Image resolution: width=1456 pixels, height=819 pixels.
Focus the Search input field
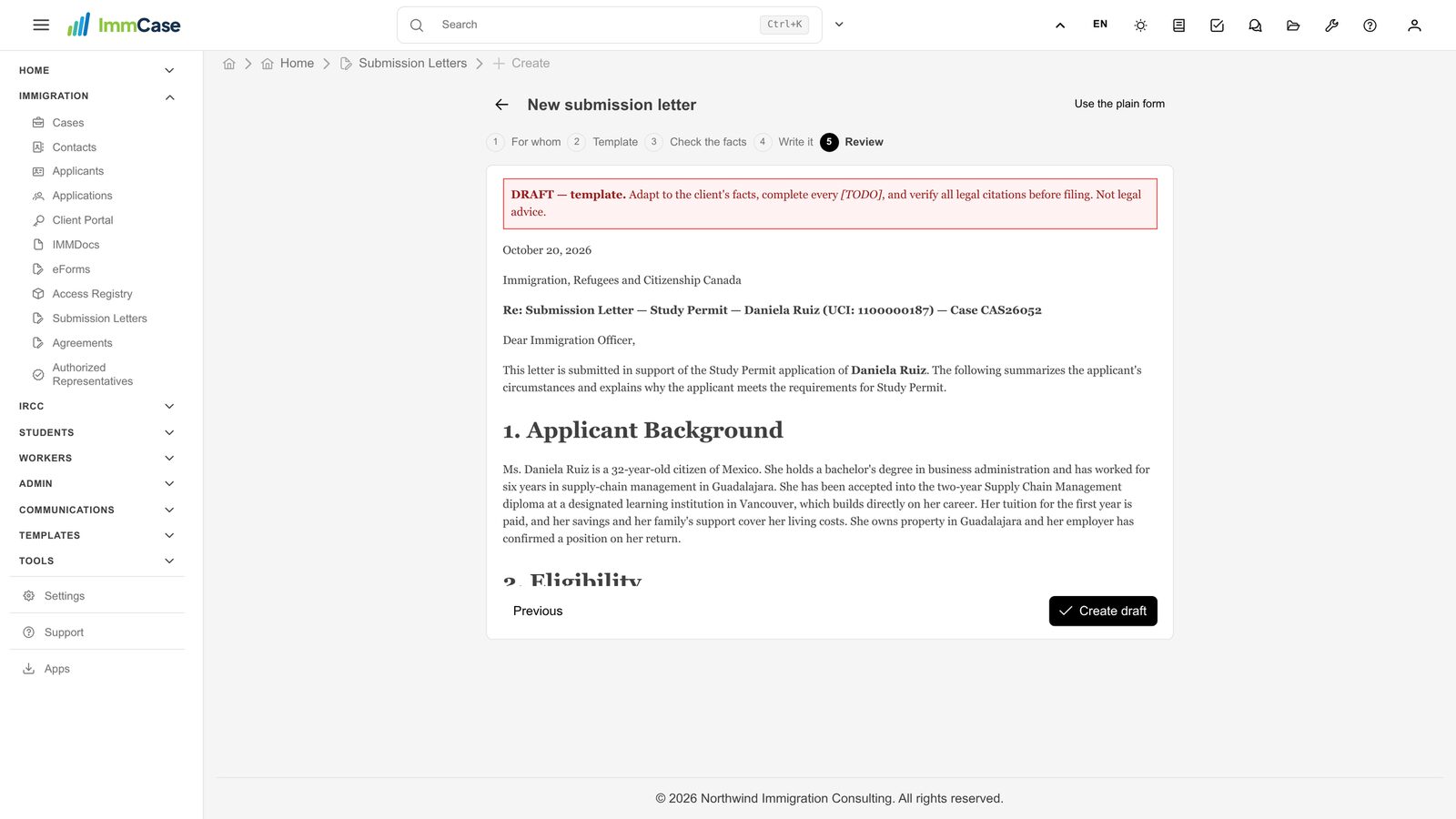(x=596, y=25)
